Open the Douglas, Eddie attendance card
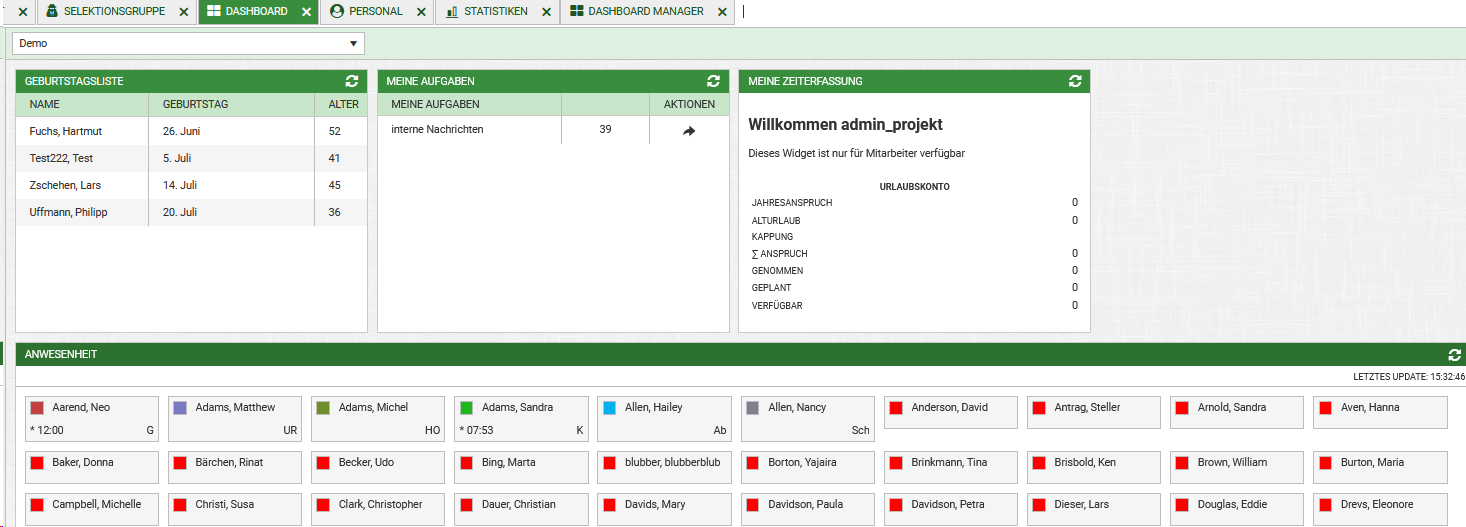 [x=1237, y=509]
